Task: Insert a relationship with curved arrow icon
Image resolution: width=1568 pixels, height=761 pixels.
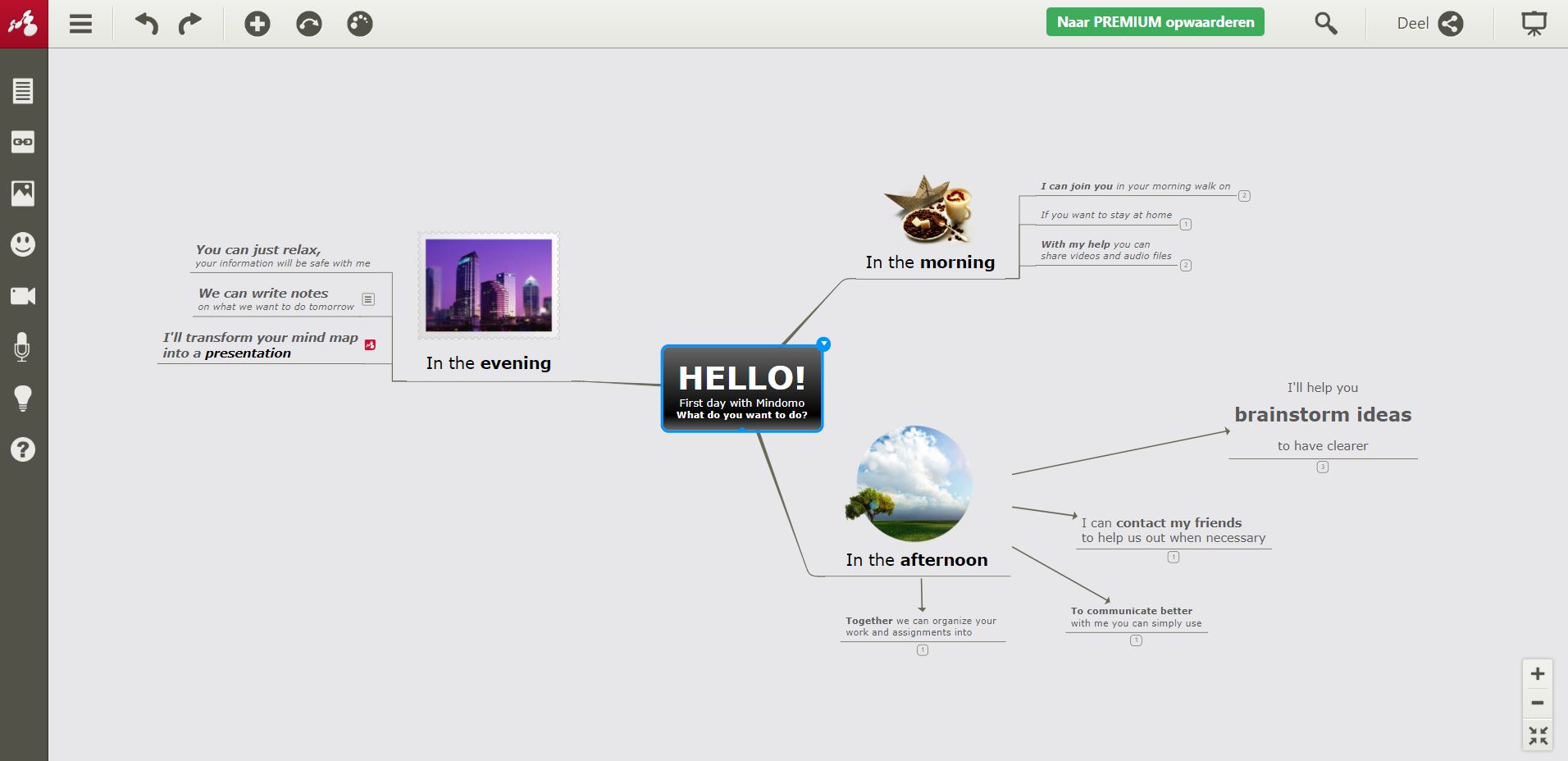Action: tap(309, 24)
